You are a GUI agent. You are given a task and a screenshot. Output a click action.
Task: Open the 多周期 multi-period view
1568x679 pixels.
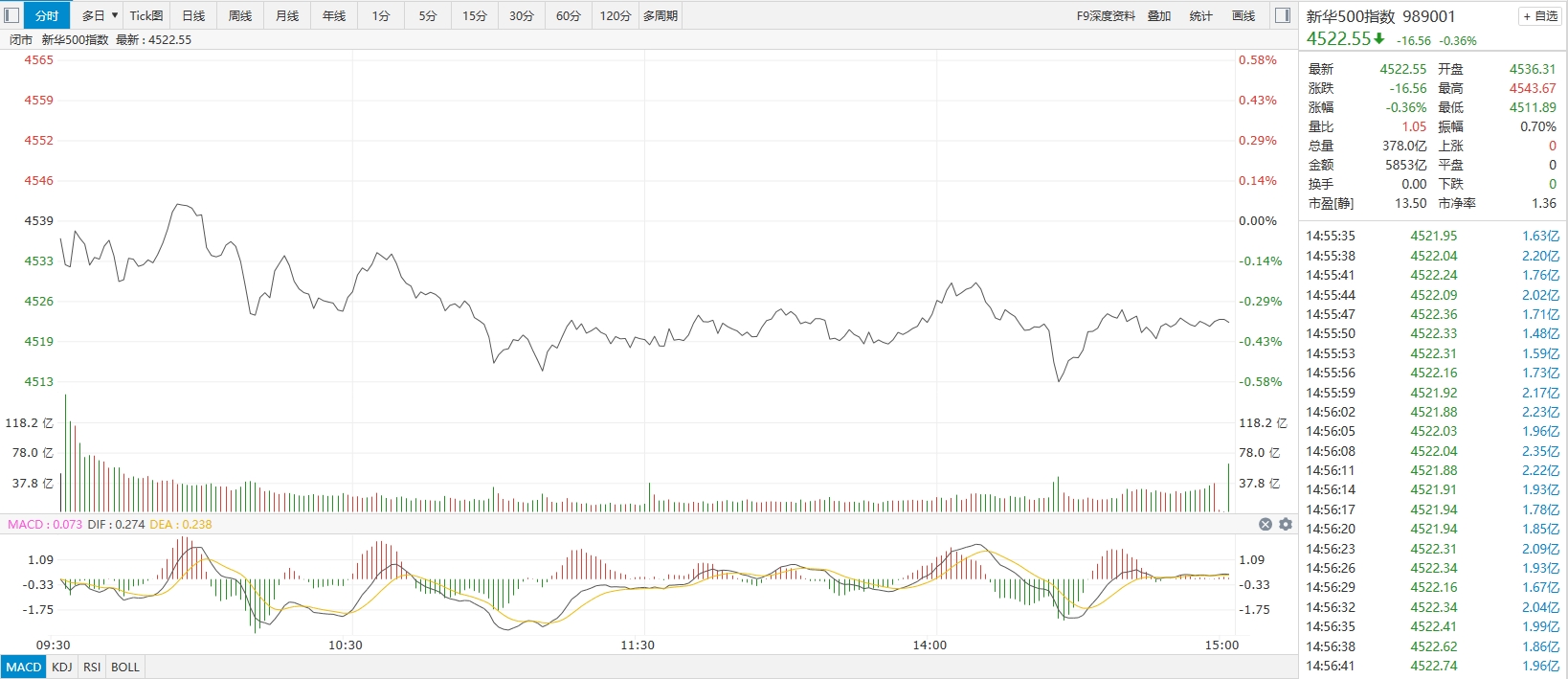(x=661, y=15)
